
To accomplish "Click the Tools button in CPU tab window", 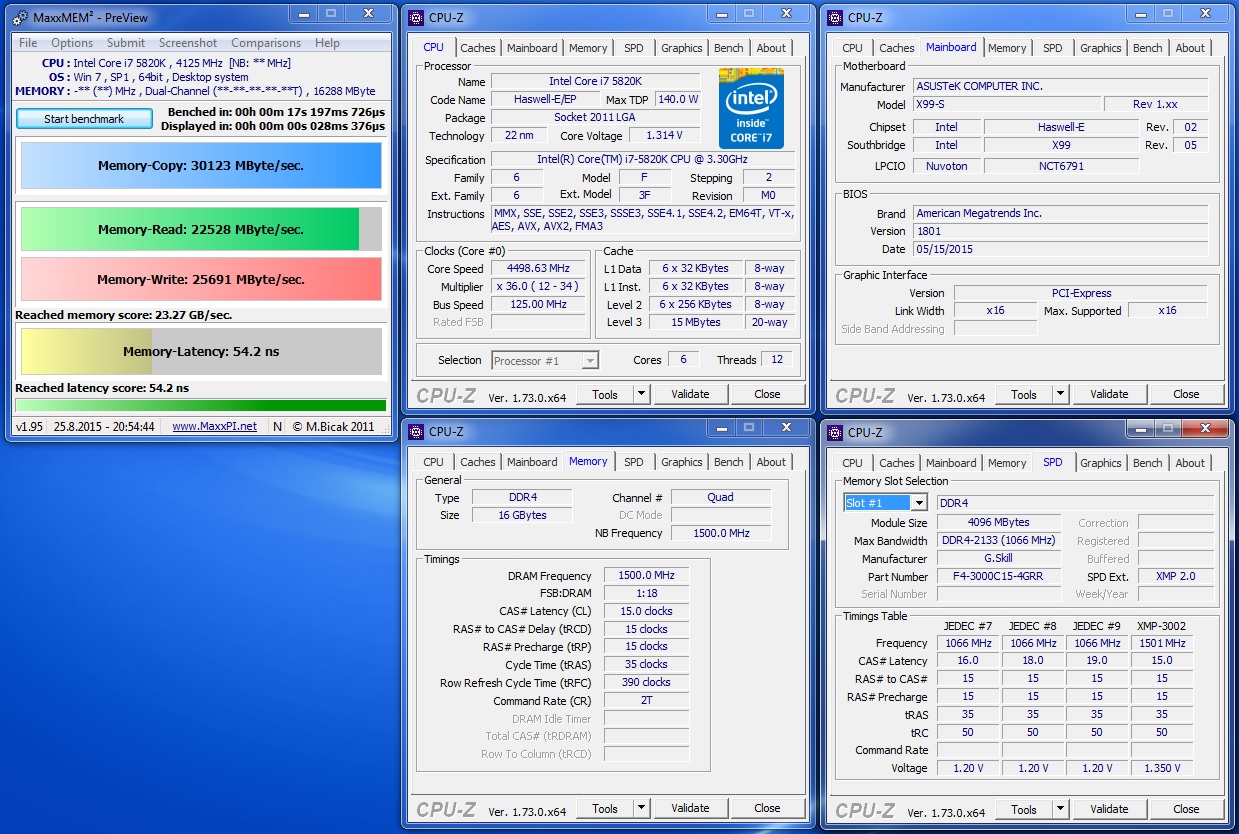I will [605, 394].
